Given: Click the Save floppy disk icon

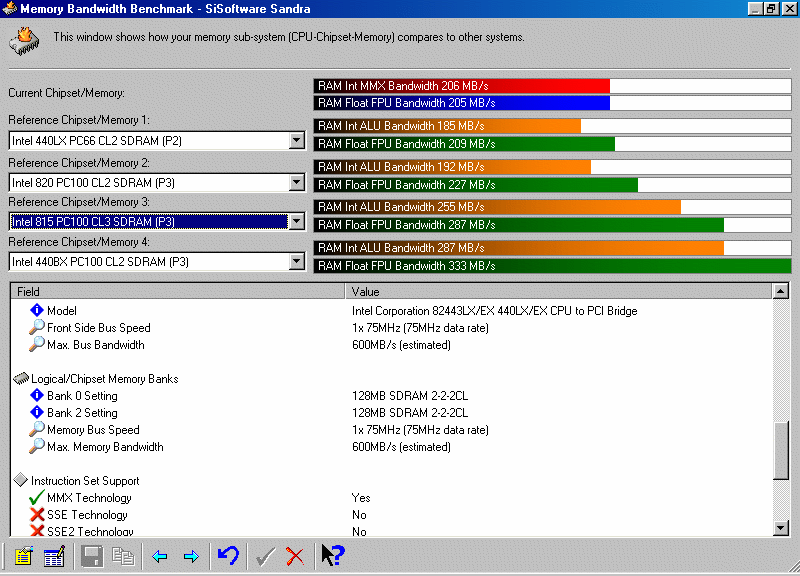Looking at the screenshot, I should [92, 556].
